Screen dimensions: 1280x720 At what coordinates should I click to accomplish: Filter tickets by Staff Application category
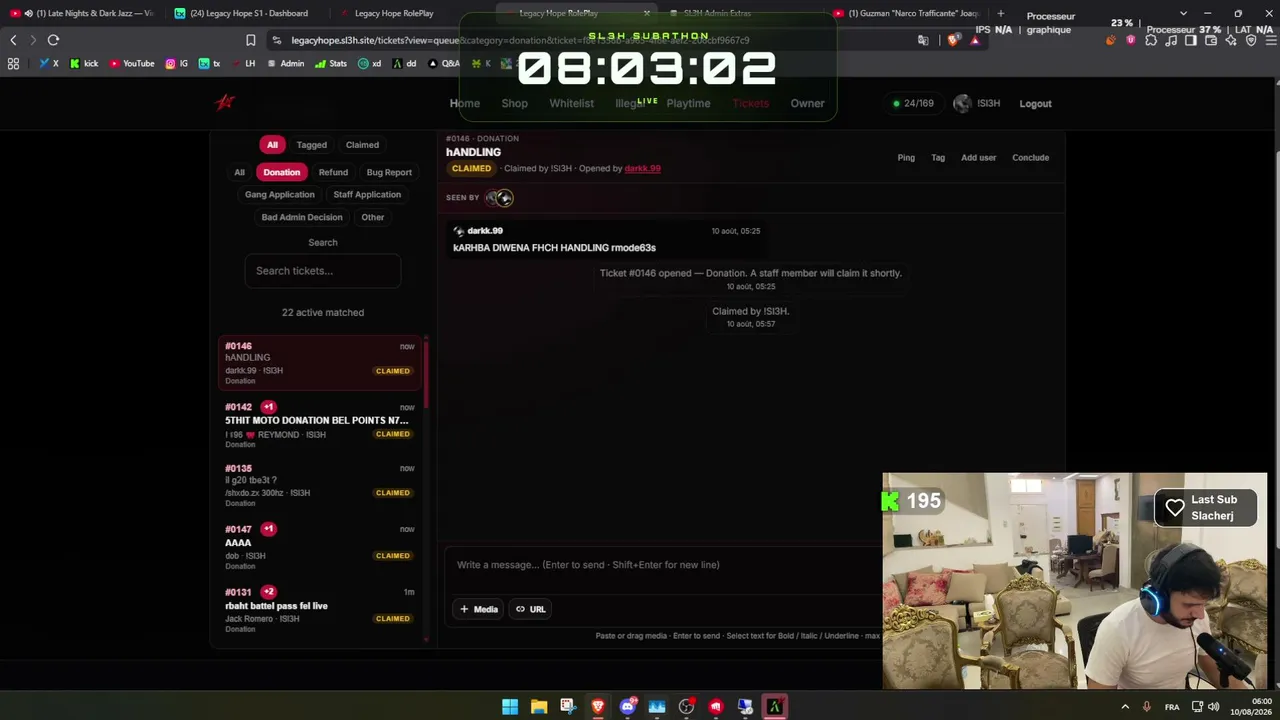[x=367, y=195]
